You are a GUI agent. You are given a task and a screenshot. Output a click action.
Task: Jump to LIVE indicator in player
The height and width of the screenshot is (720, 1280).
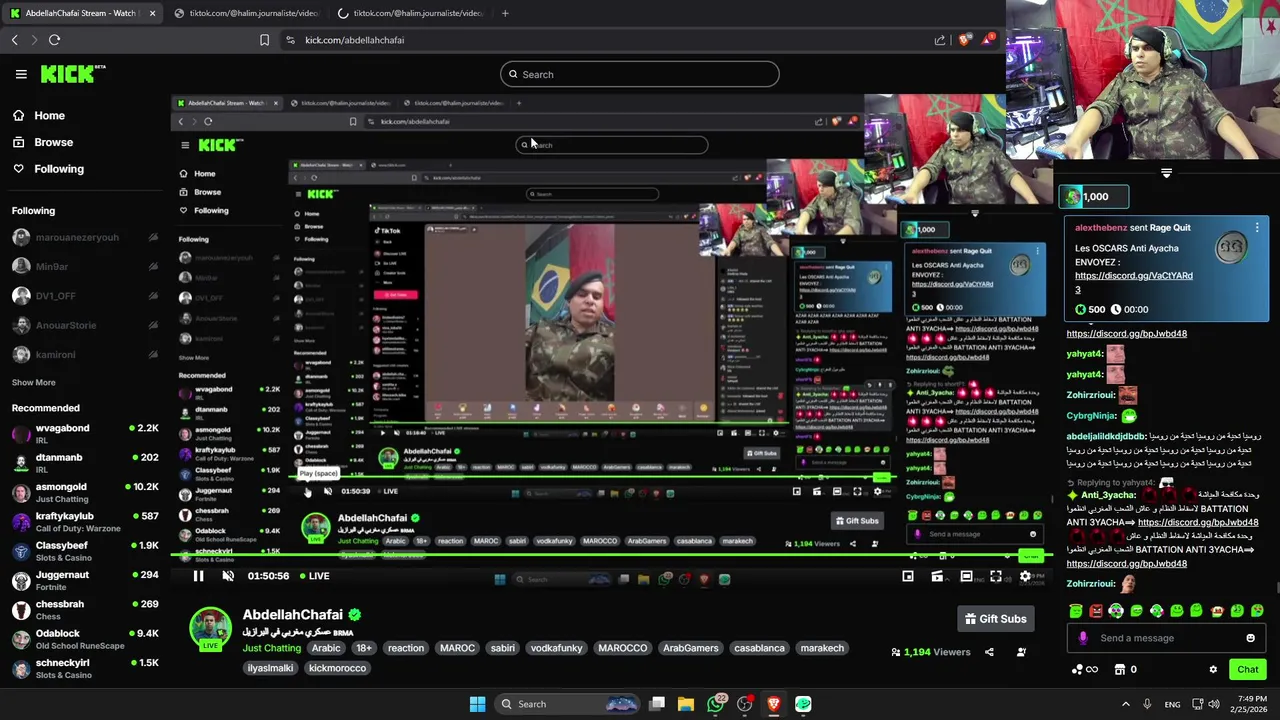(x=313, y=576)
